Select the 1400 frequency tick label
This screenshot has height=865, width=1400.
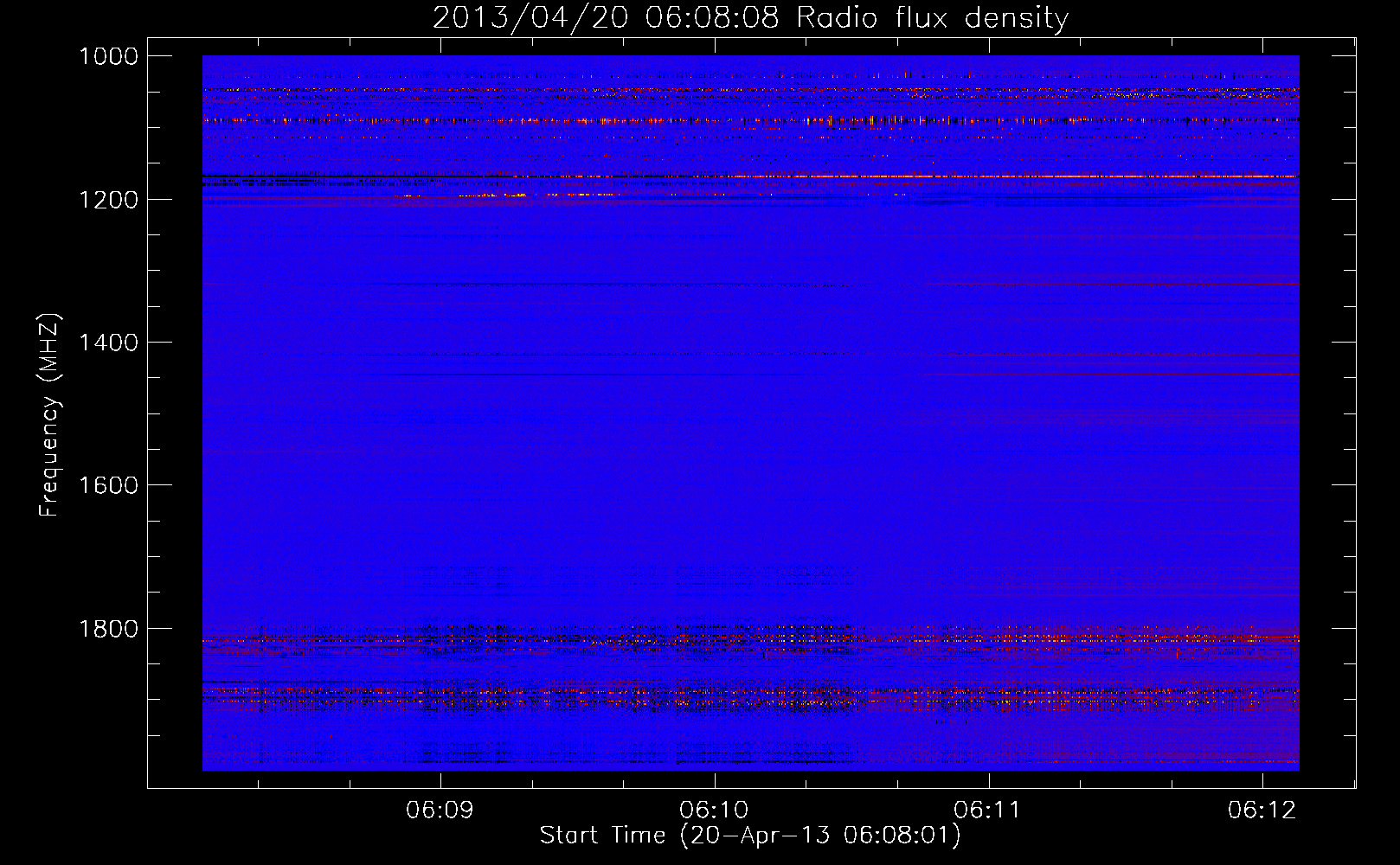click(109, 343)
